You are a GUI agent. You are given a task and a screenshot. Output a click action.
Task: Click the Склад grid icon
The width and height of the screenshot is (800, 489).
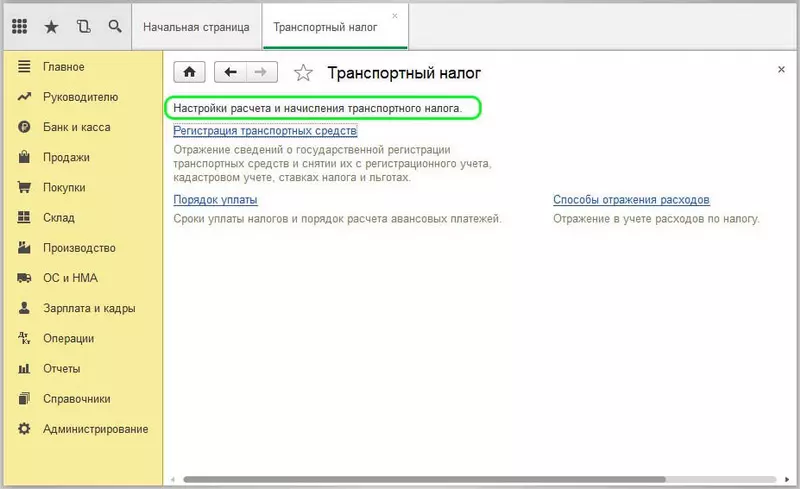(x=24, y=217)
